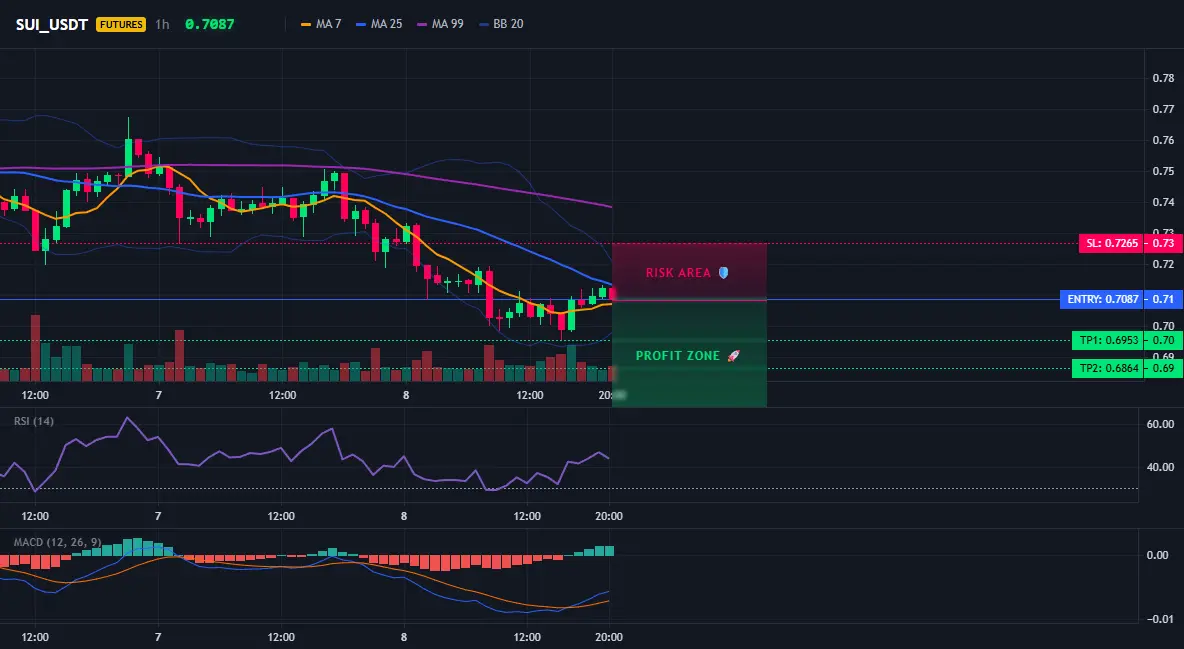Click the PROFIT ZONE label

click(x=677, y=356)
